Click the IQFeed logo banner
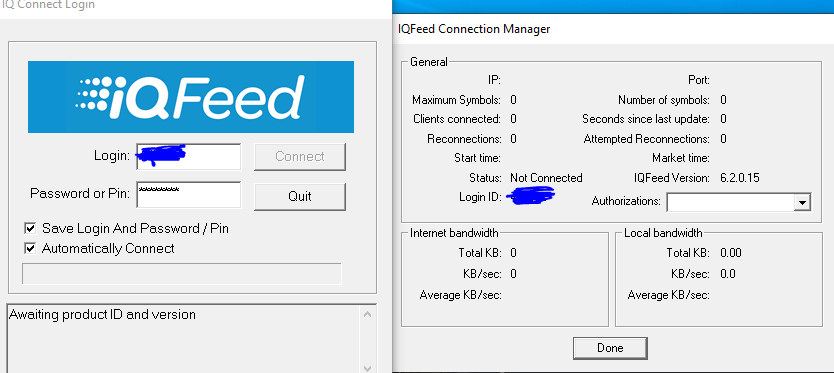 (191, 97)
